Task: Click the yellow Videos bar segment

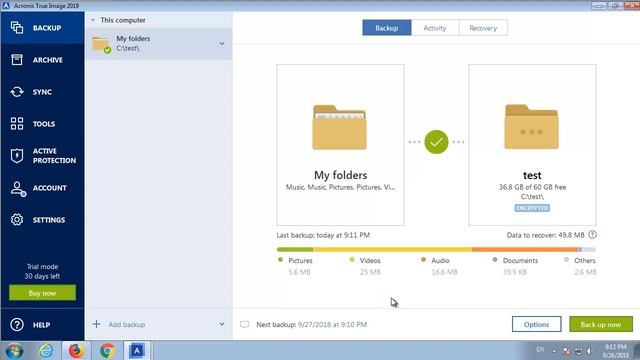Action: point(393,249)
